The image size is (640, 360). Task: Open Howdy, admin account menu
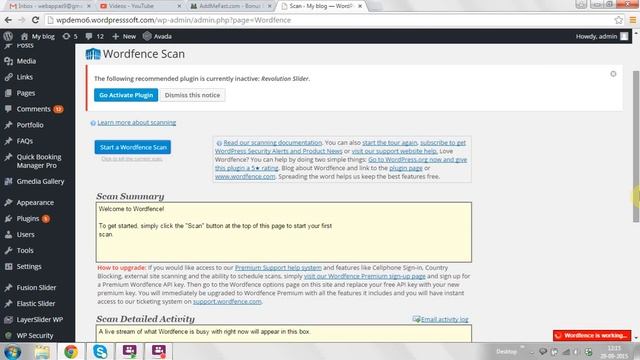602,36
